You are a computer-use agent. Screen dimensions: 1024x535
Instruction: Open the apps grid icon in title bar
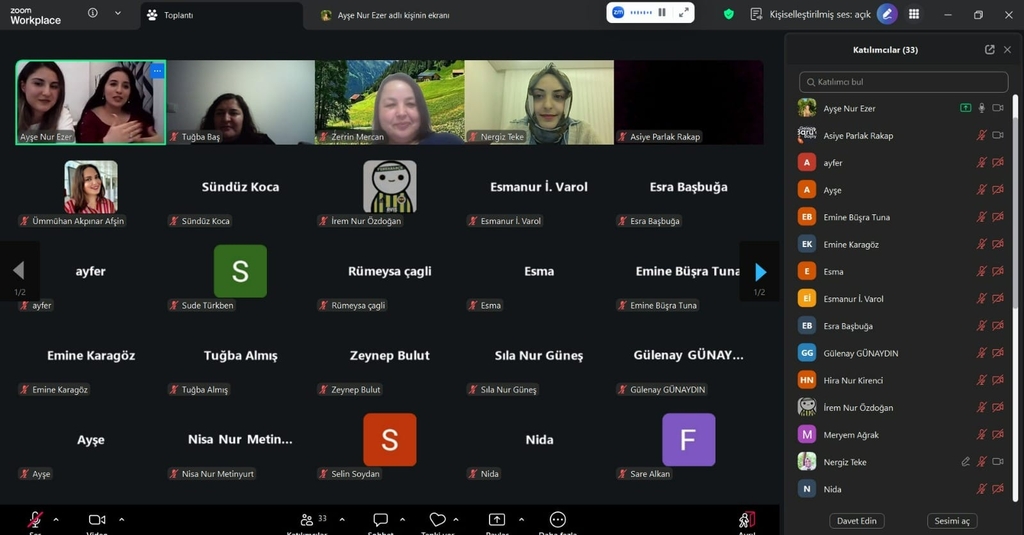point(914,14)
